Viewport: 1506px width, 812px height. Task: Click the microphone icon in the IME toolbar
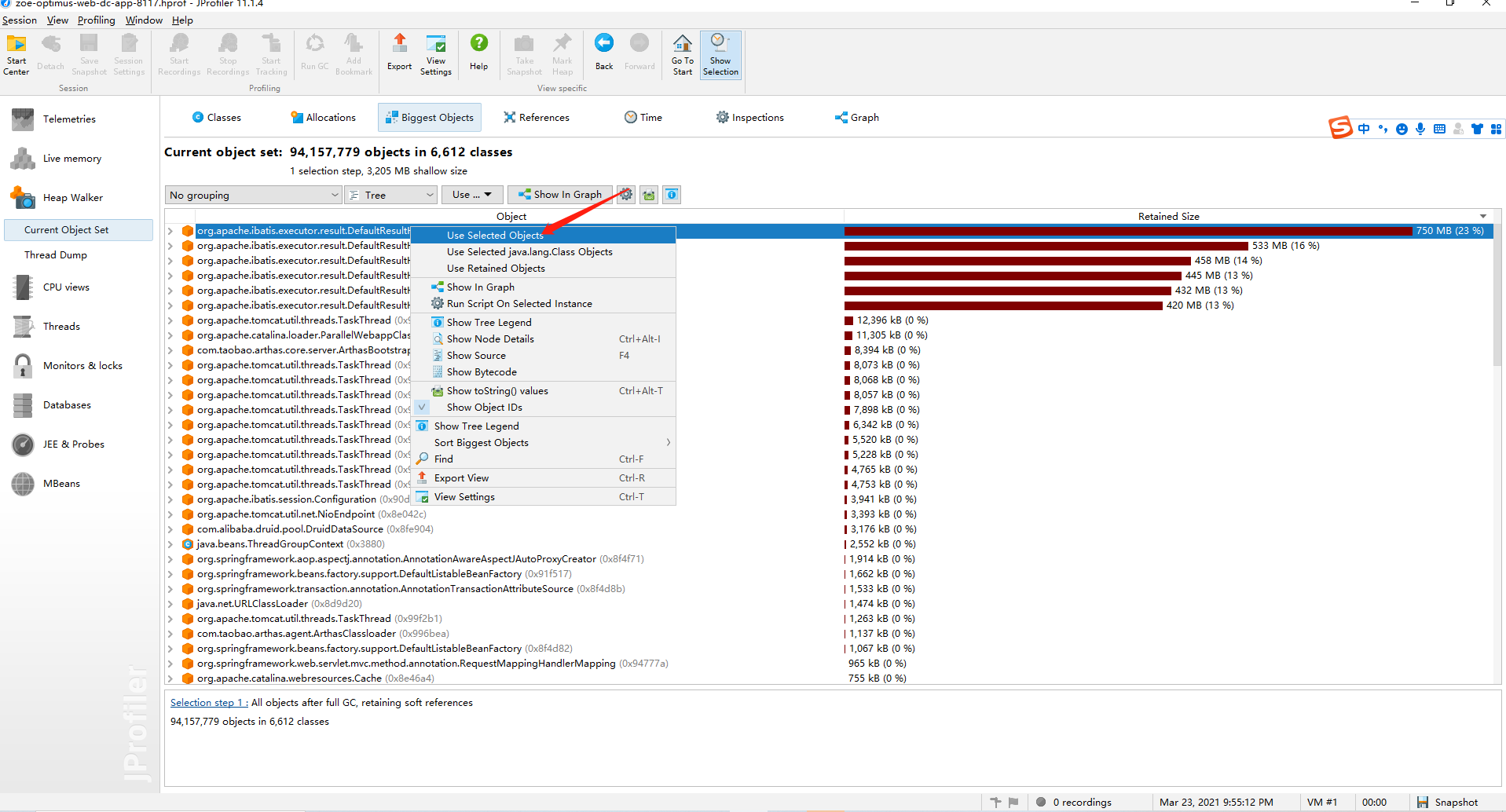tap(1420, 129)
